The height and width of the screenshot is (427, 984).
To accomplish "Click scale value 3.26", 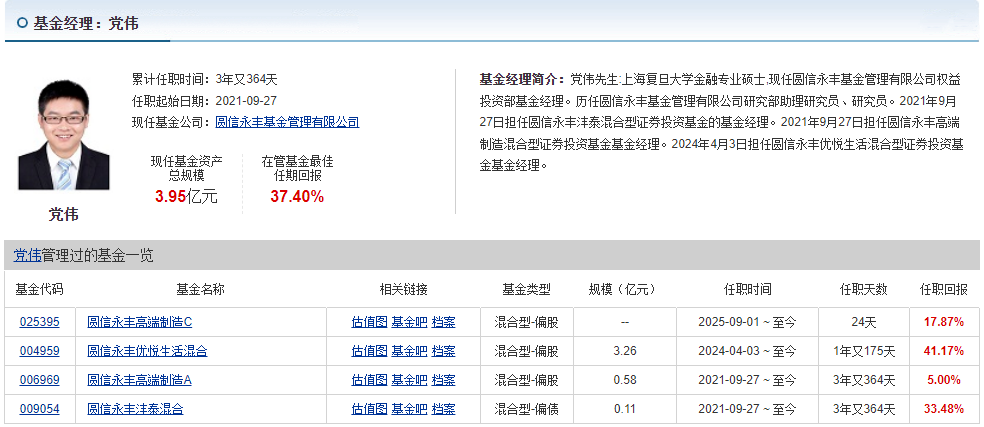I will click(625, 351).
